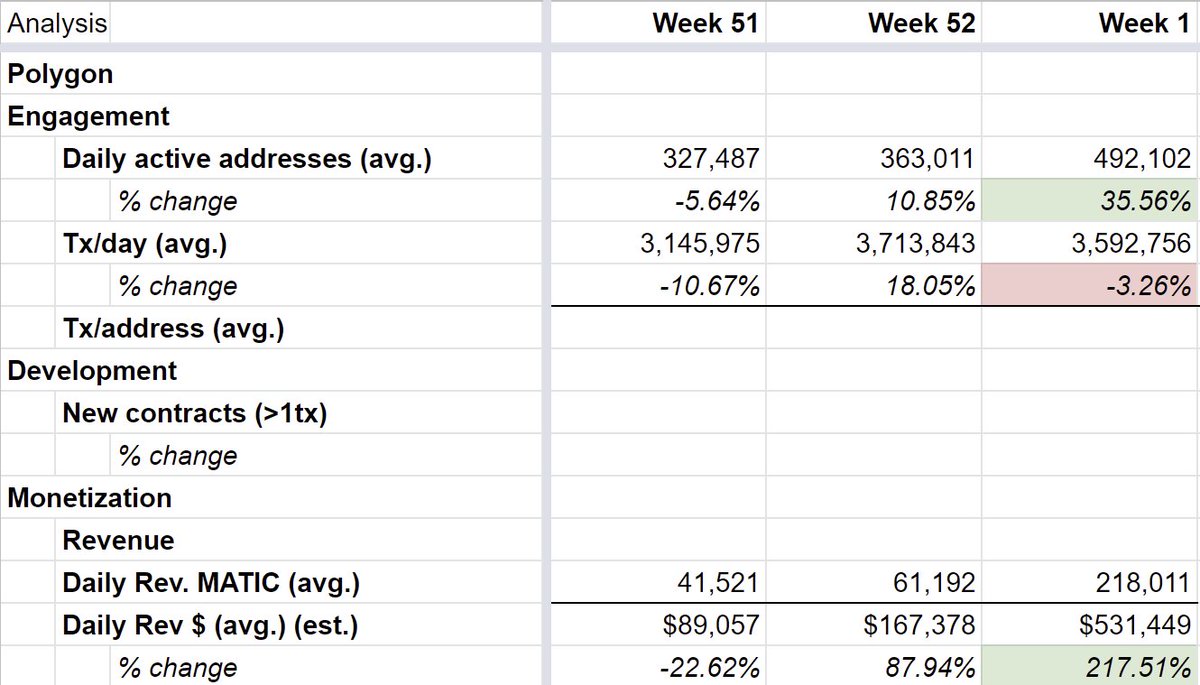
Task: Select cell with value 3,713,843
Action: (874, 244)
